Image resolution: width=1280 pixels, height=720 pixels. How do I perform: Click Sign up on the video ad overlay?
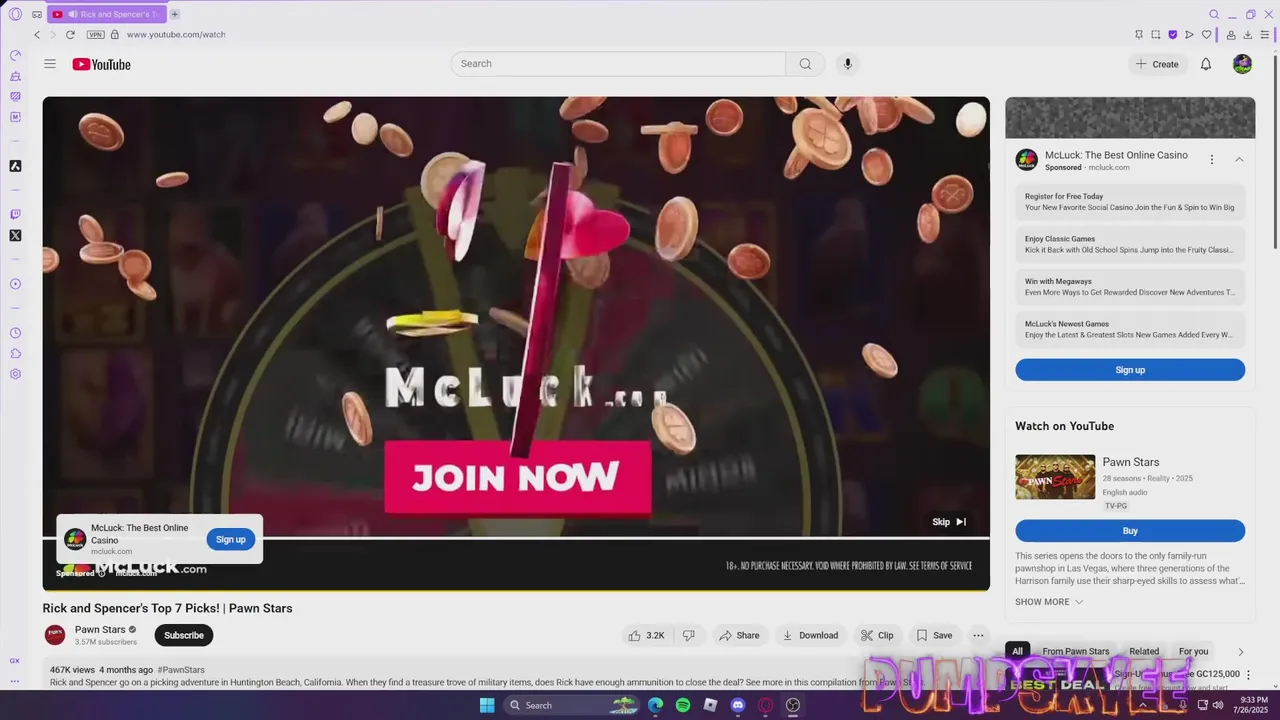(230, 539)
